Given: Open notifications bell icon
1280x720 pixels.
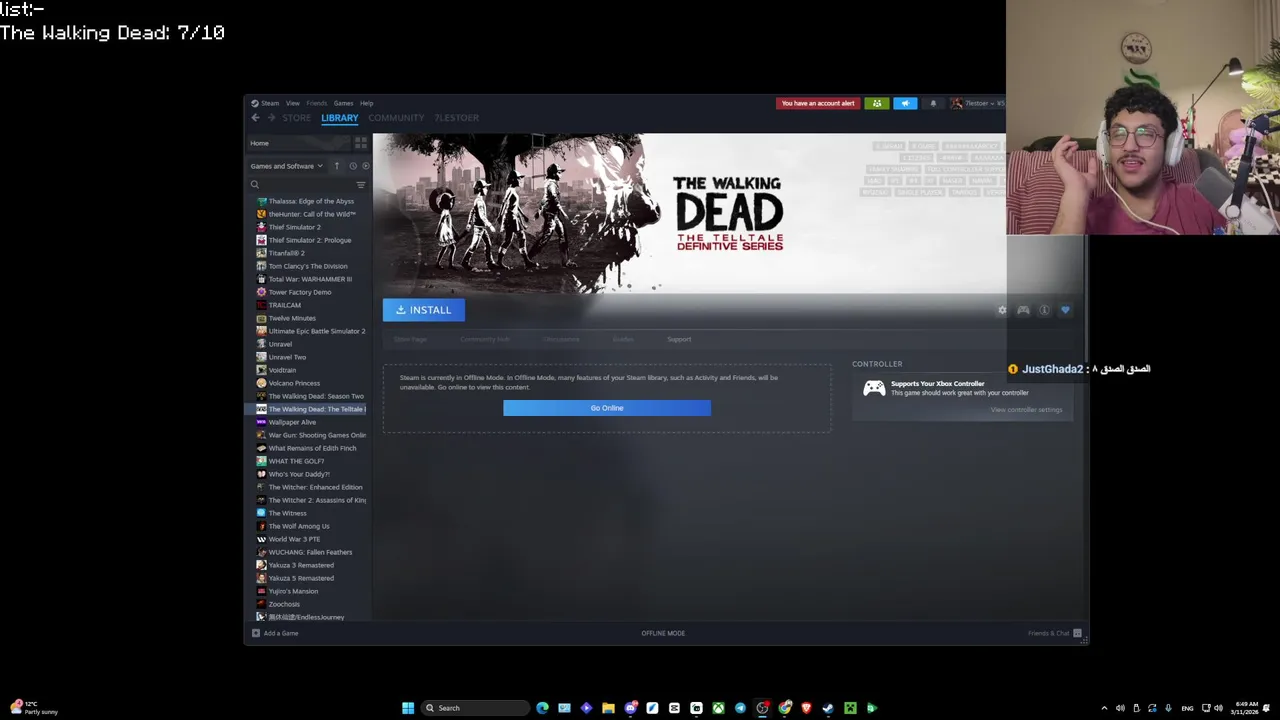Looking at the screenshot, I should 933,103.
